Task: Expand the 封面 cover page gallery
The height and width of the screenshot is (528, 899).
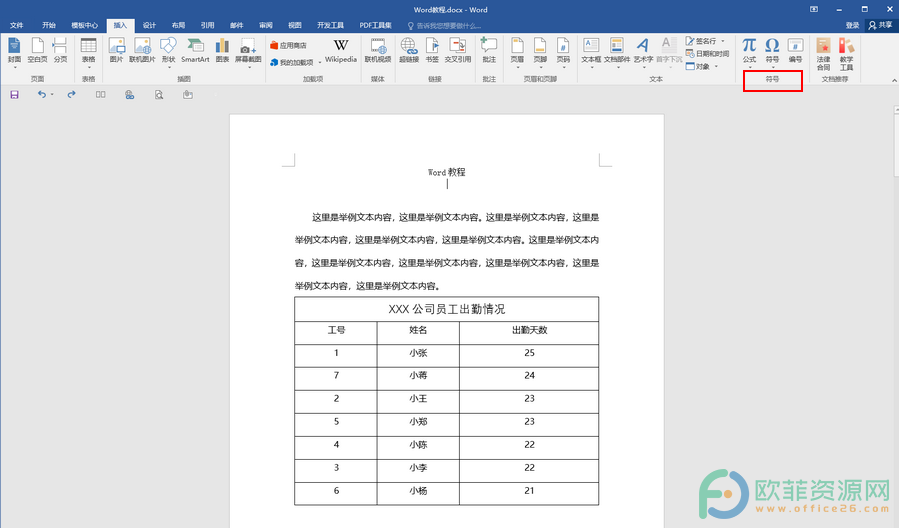Action: click(x=14, y=67)
